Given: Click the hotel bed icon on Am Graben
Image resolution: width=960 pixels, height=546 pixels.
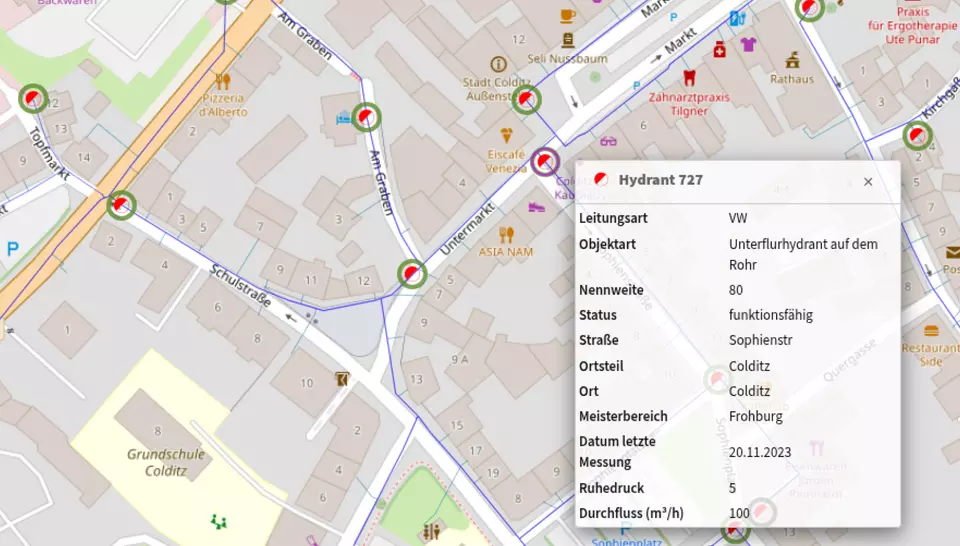Looking at the screenshot, I should tap(343, 118).
